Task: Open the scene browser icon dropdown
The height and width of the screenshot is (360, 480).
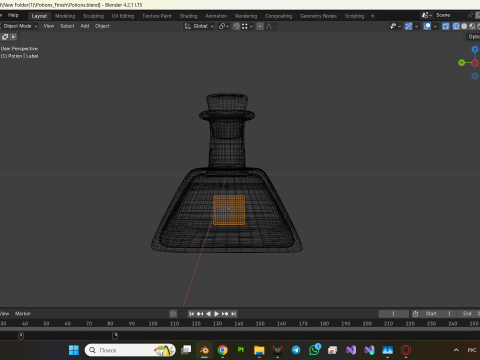Action: pos(426,15)
